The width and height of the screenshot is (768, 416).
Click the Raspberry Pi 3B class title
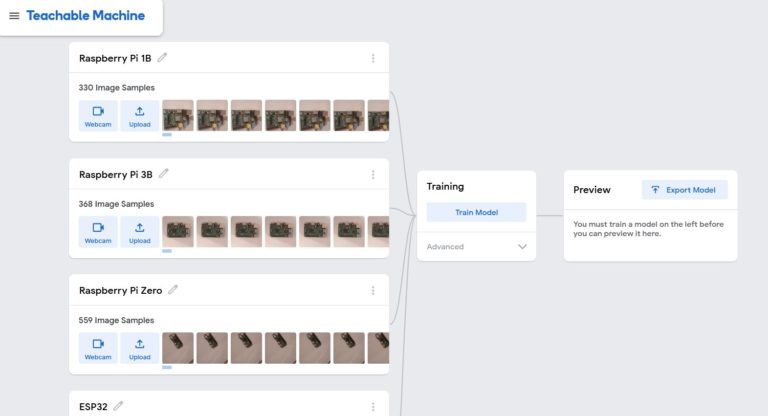click(x=116, y=174)
